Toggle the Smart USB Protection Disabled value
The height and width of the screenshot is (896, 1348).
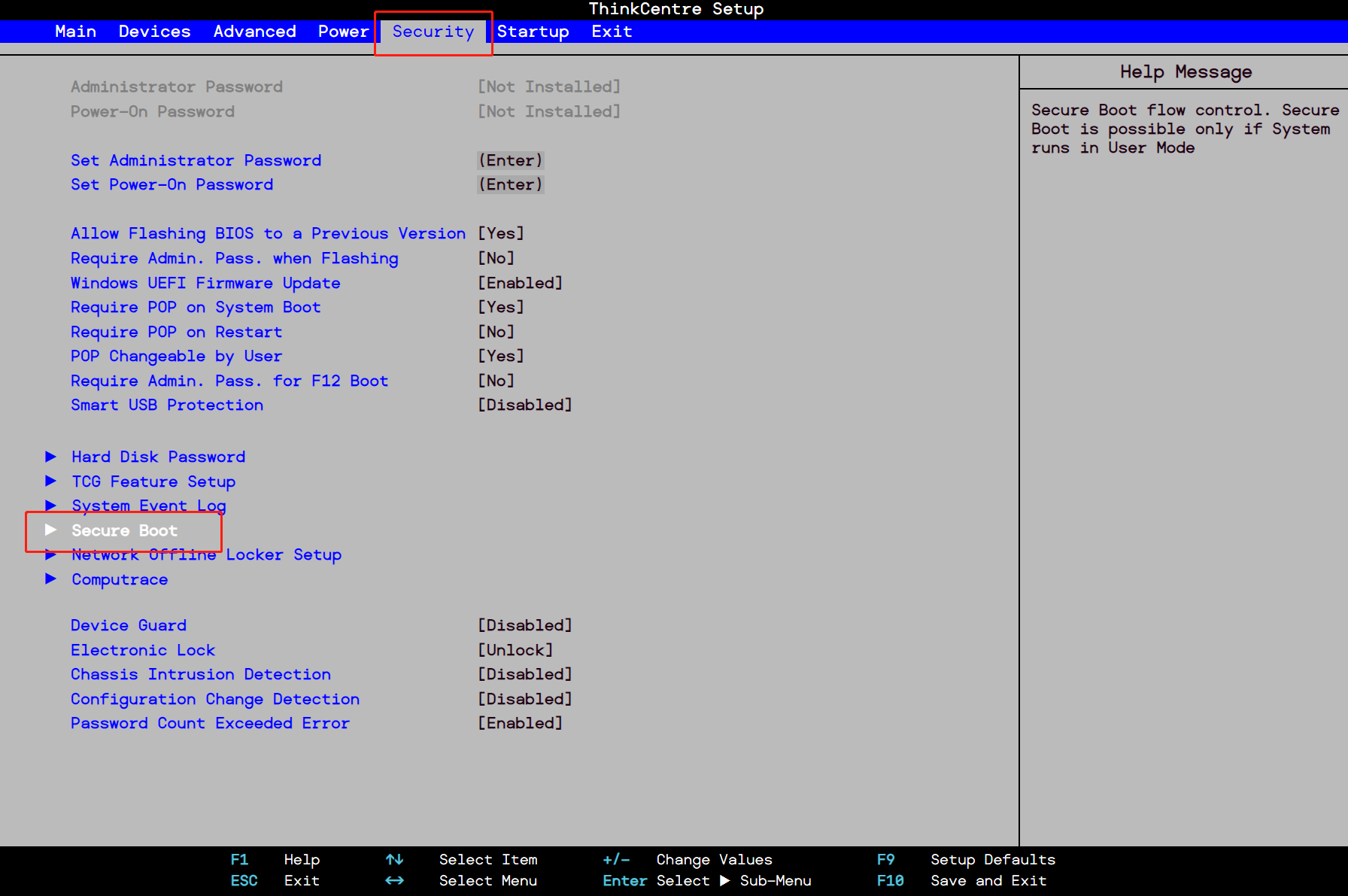click(524, 405)
